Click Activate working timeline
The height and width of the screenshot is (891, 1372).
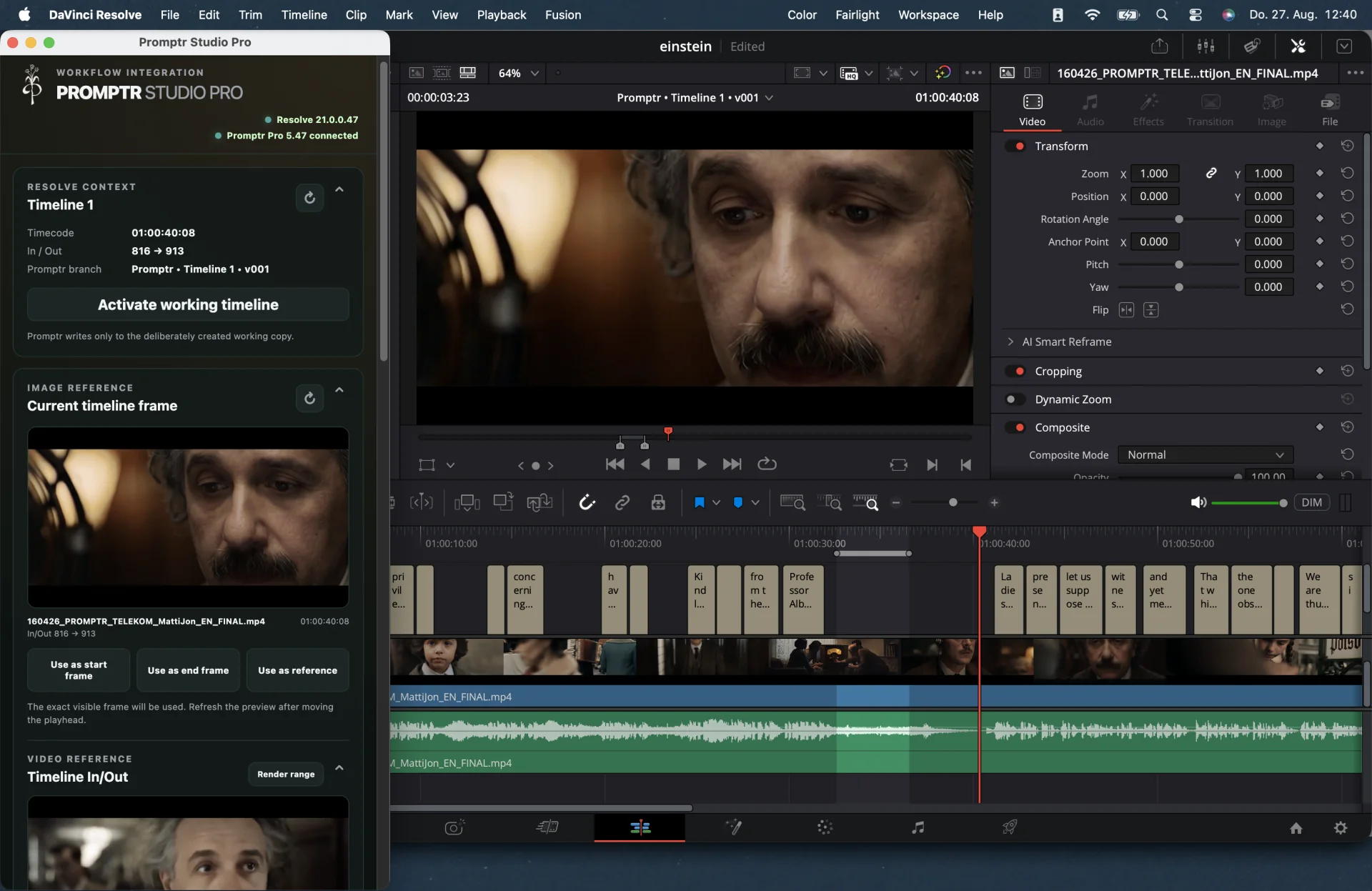188,305
